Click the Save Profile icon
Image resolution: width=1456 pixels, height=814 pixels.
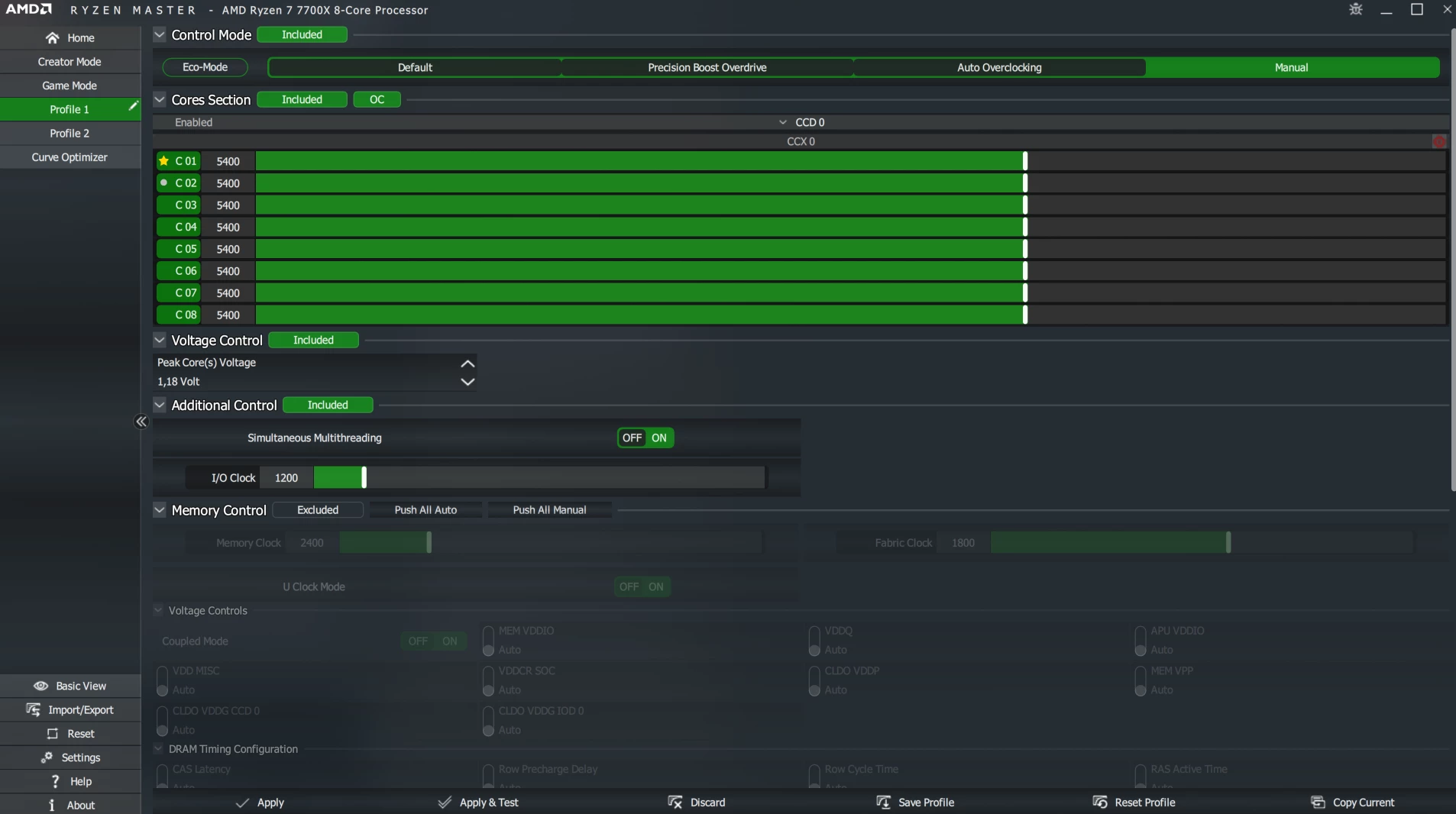883,802
